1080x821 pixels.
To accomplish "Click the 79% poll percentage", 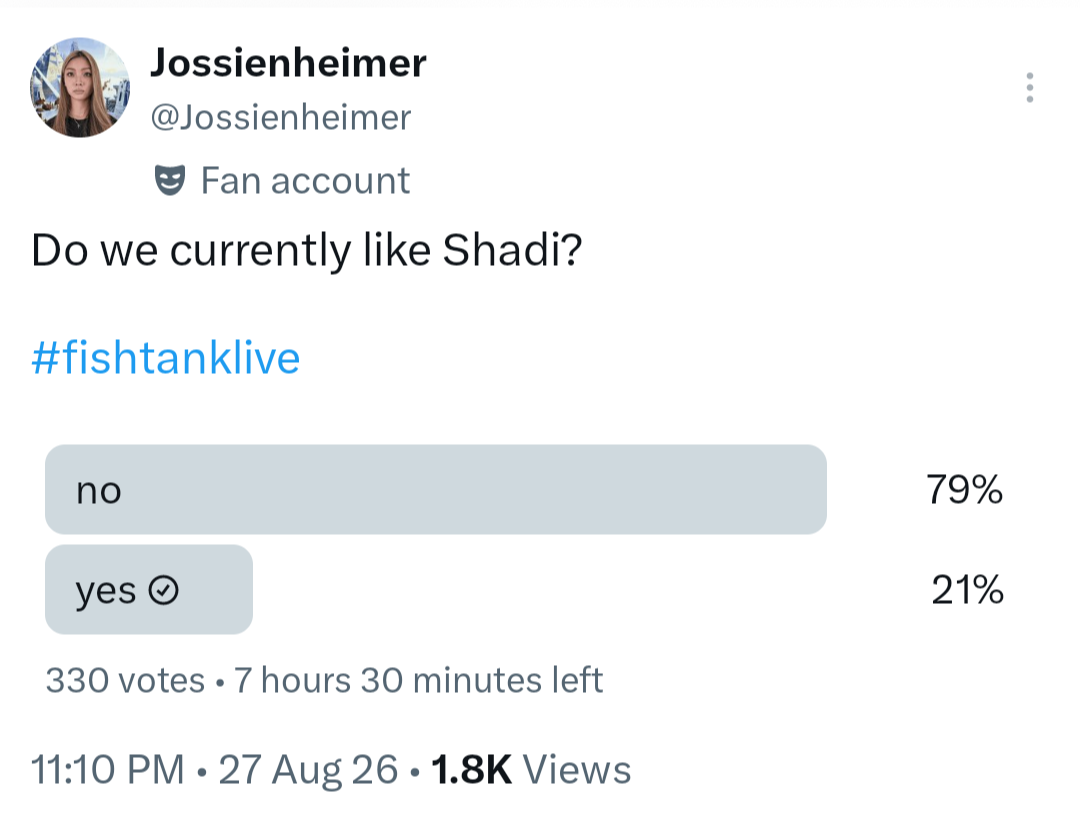I will pos(964,490).
